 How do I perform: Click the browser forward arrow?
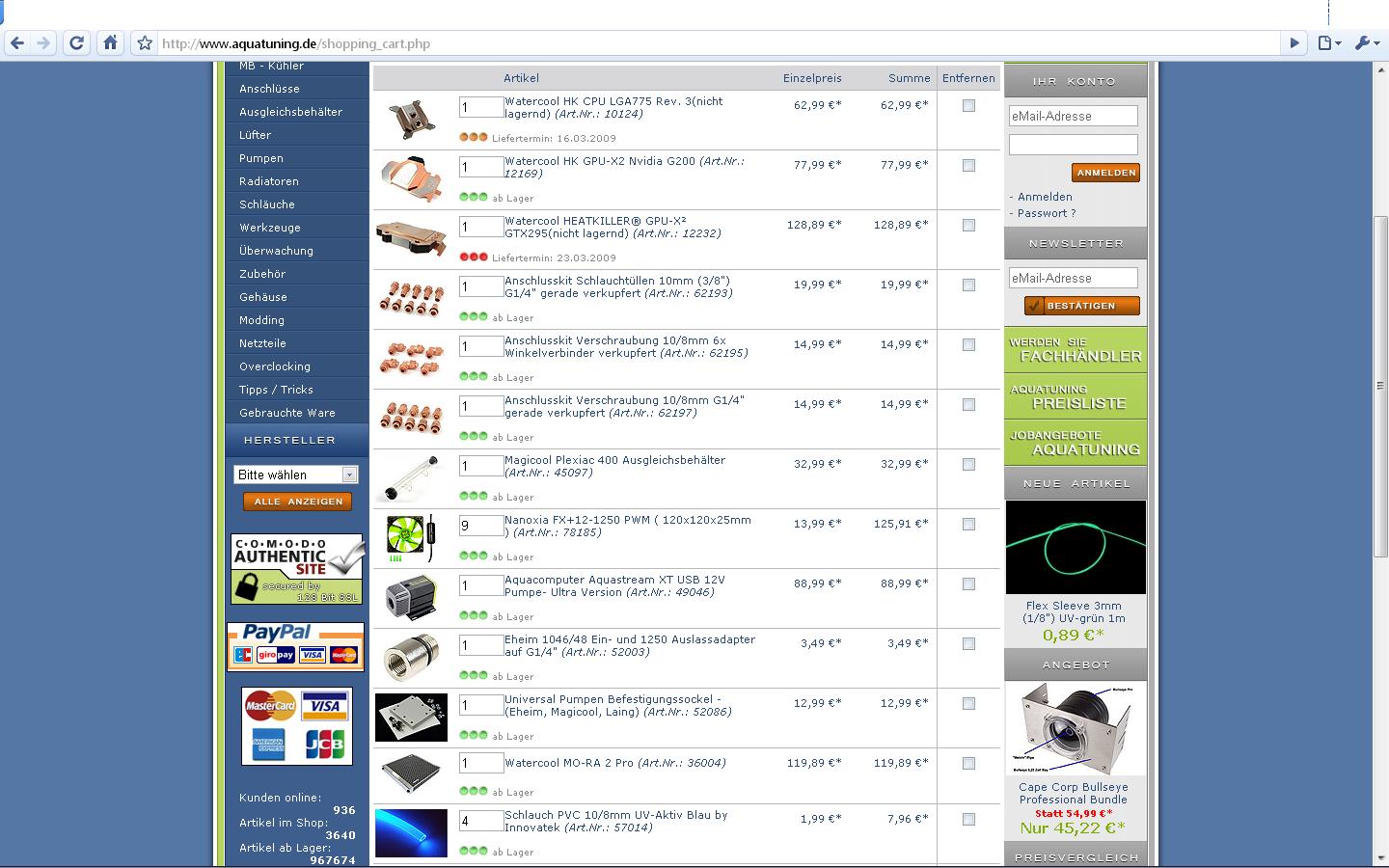coord(43,42)
